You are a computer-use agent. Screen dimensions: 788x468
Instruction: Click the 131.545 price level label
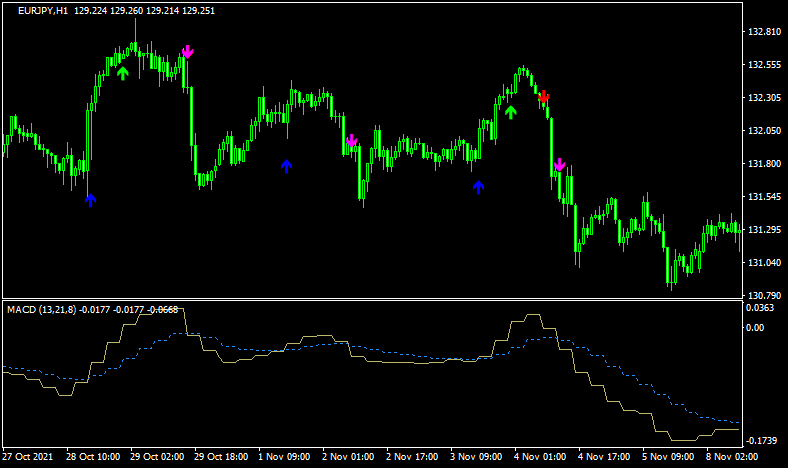pyautogui.click(x=764, y=197)
